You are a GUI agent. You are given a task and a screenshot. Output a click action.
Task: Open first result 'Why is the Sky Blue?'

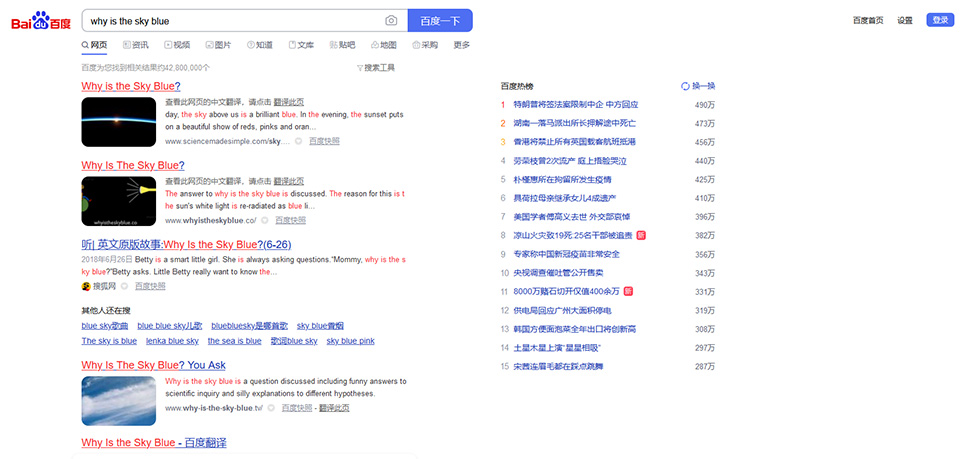[131, 86]
